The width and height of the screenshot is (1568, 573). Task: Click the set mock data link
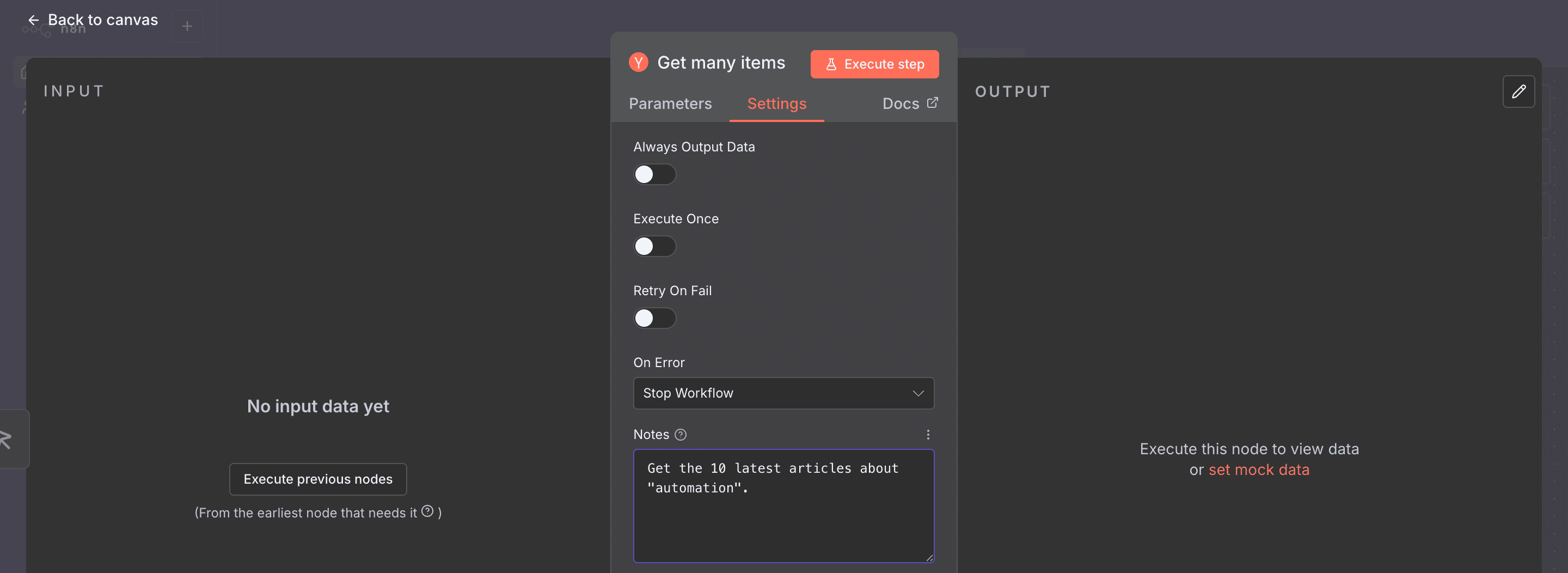click(1258, 470)
